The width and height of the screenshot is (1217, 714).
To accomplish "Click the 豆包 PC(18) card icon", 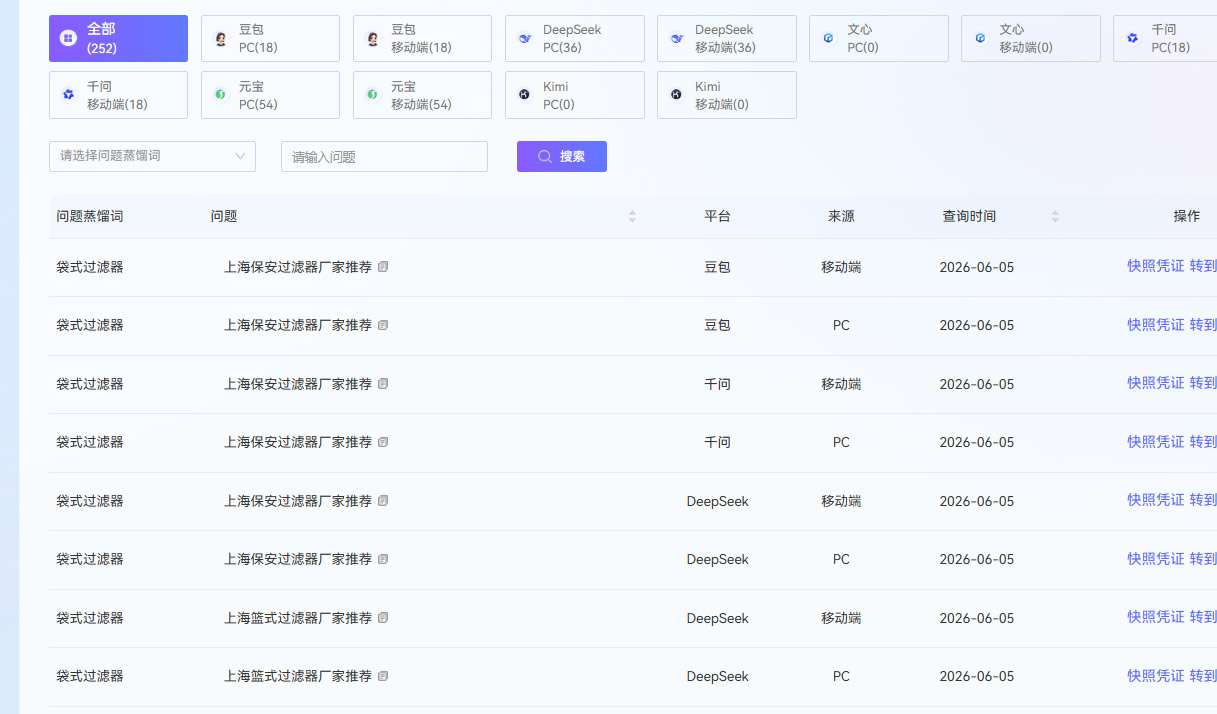I will (221, 38).
